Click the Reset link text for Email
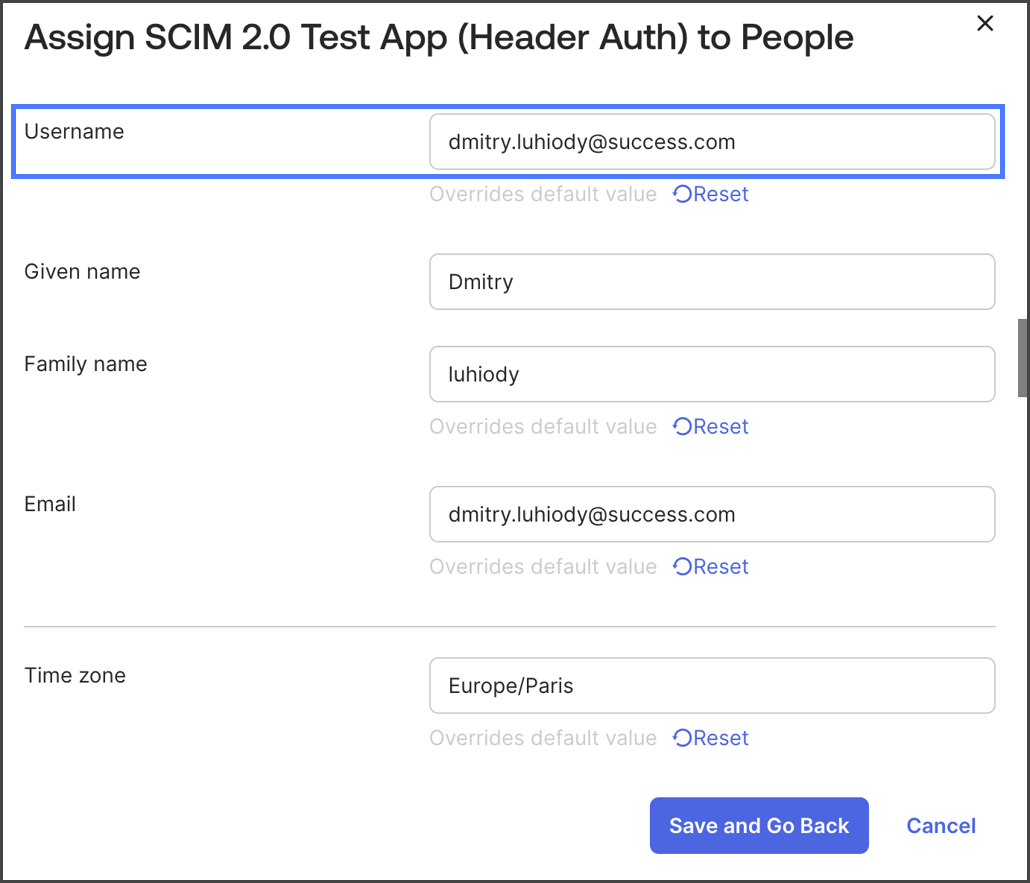 [721, 567]
